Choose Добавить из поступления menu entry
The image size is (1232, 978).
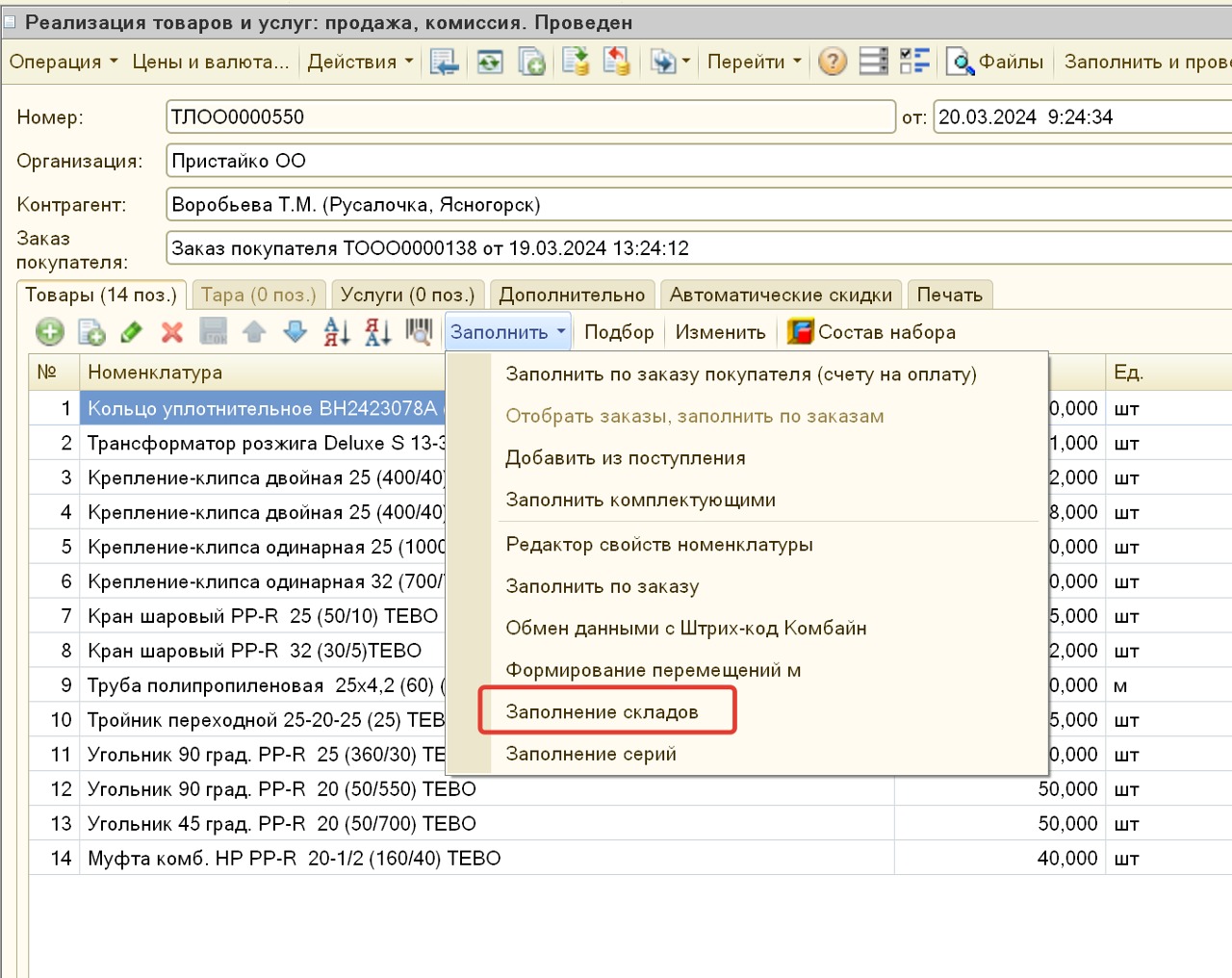626,458
